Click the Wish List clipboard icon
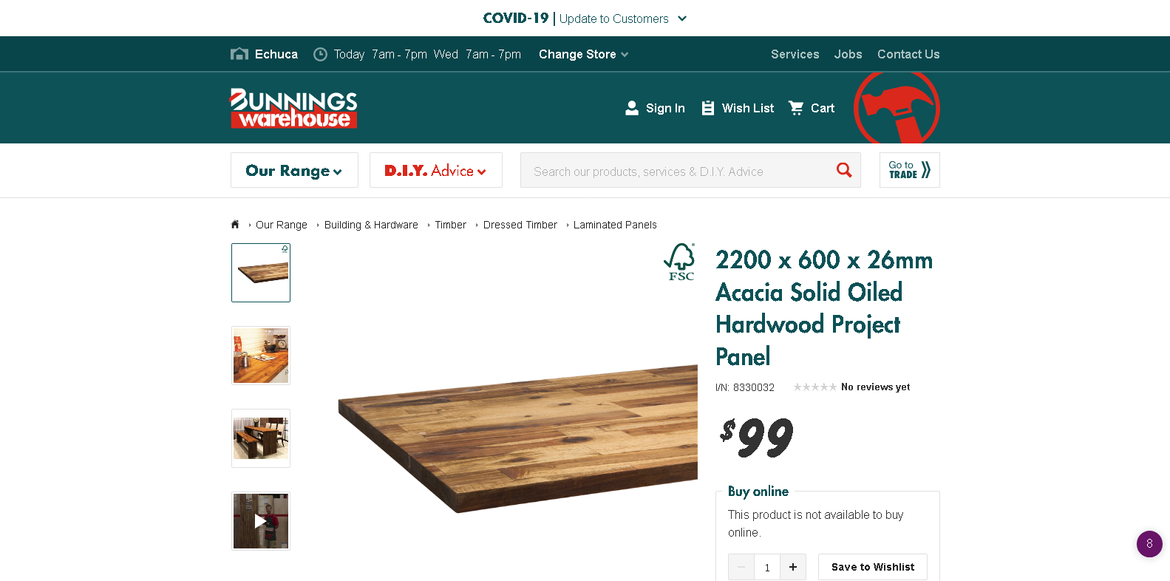Image resolution: width=1170 pixels, height=581 pixels. (708, 108)
